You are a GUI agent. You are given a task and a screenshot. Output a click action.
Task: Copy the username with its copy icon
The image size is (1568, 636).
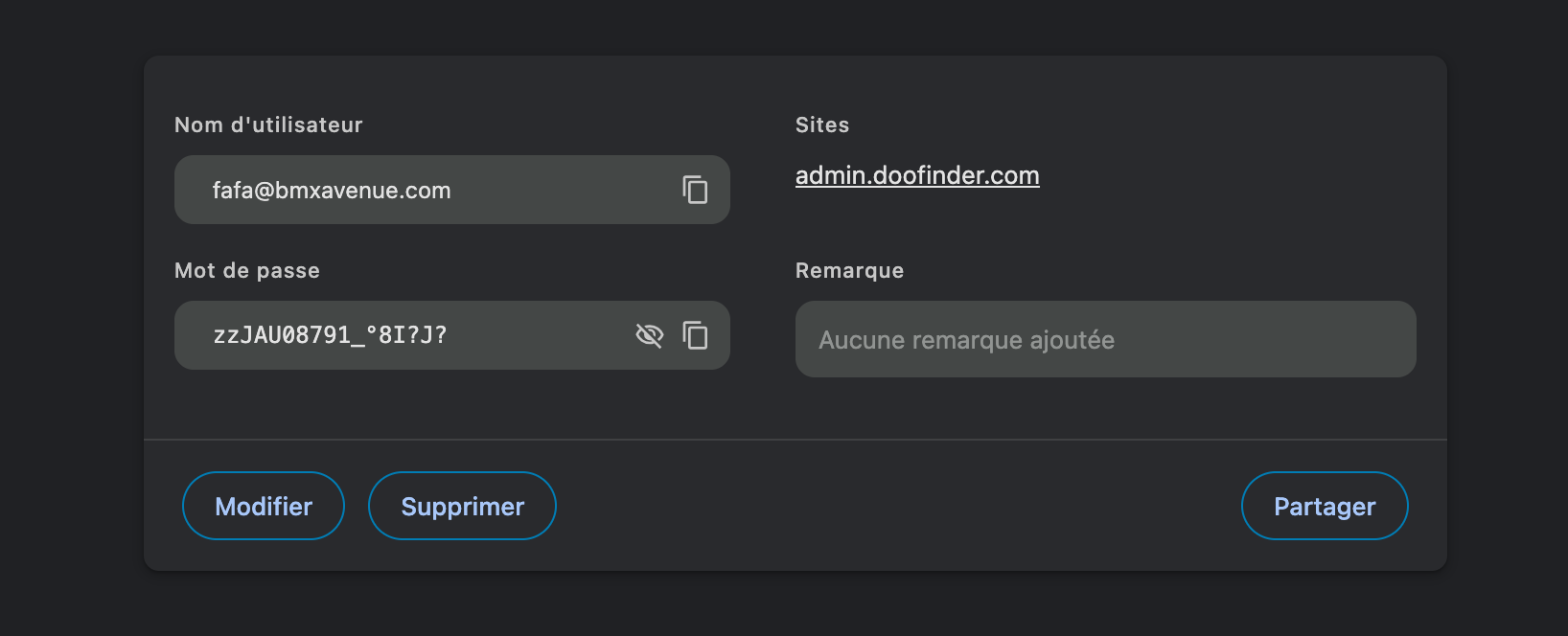(x=695, y=190)
